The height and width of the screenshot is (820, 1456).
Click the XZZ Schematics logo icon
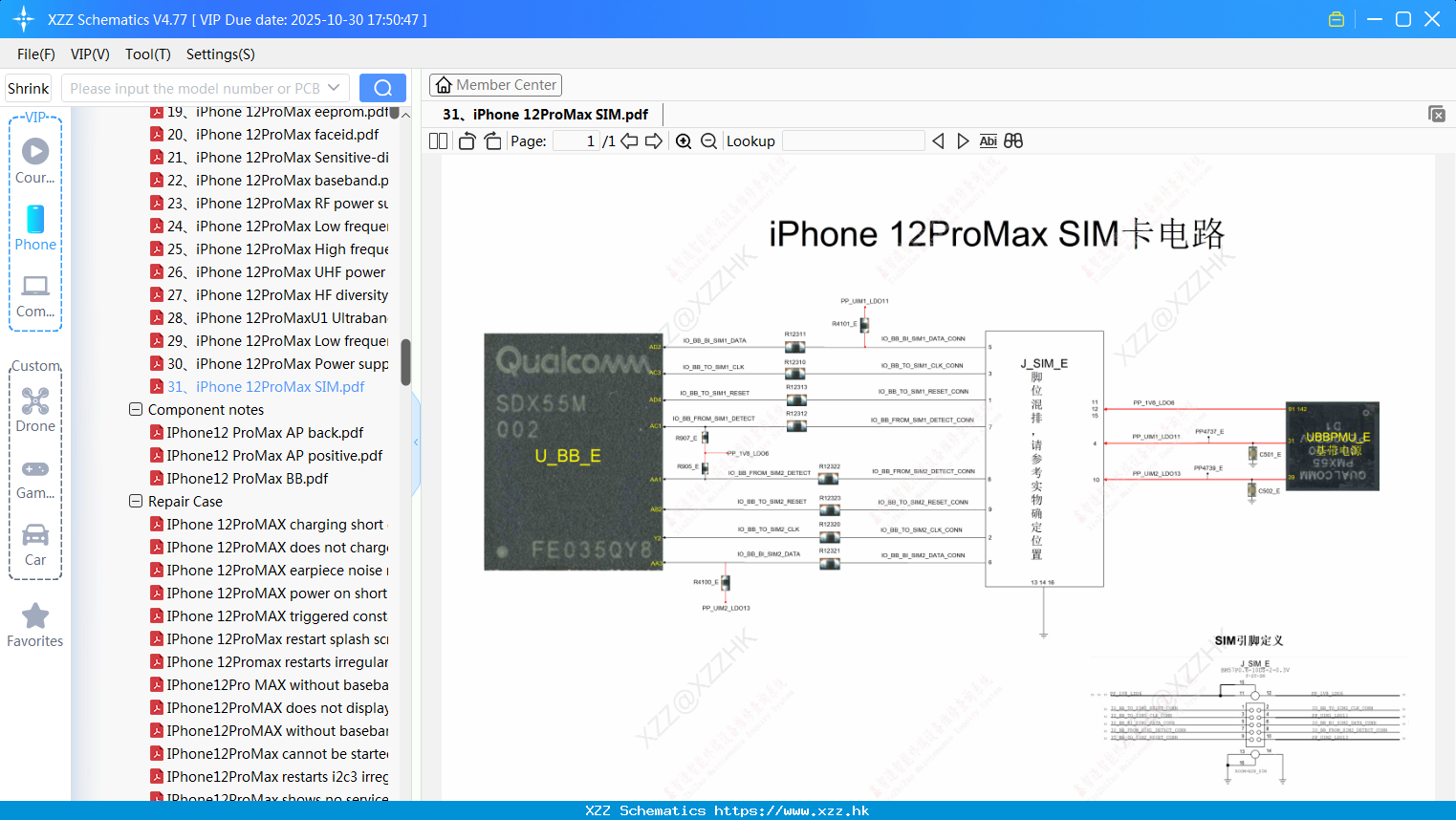24,19
